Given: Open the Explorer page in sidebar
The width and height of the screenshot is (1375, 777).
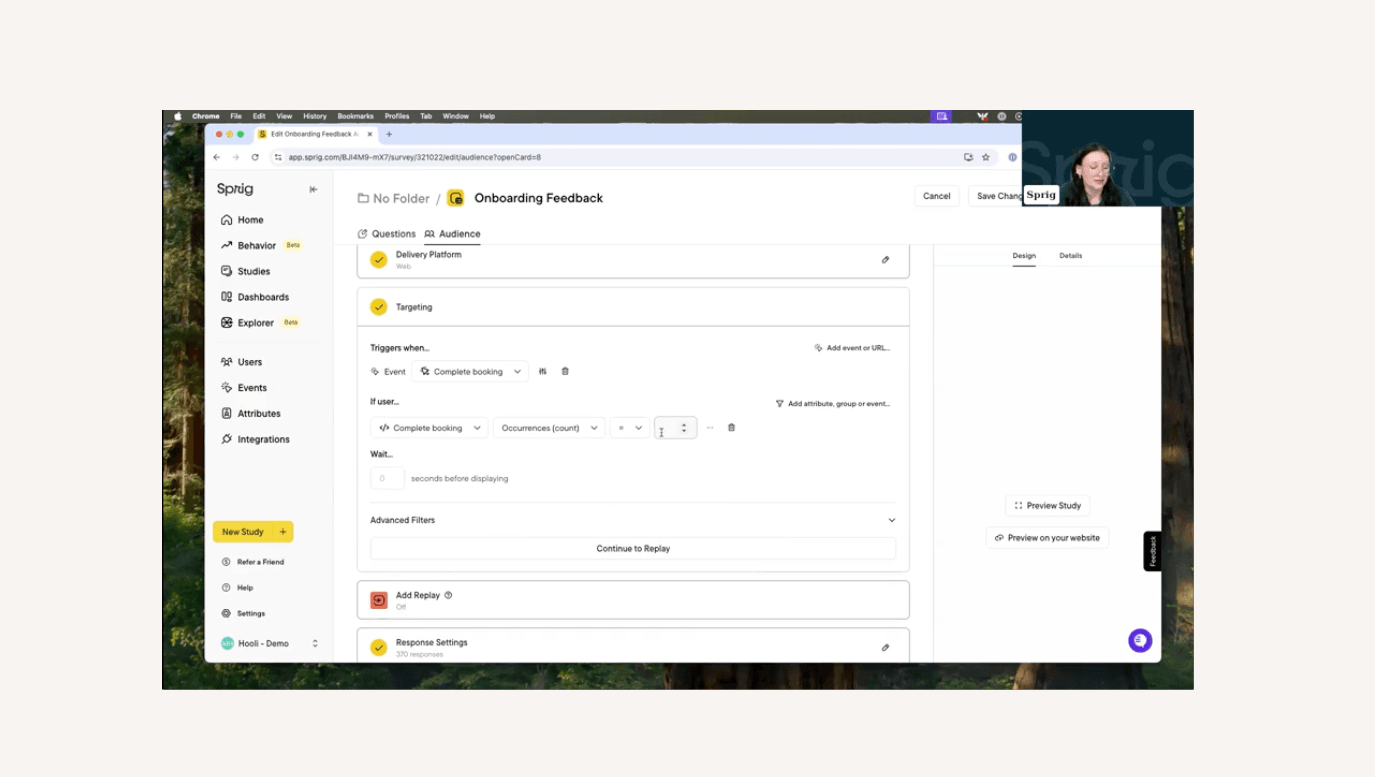Looking at the screenshot, I should click(x=256, y=323).
